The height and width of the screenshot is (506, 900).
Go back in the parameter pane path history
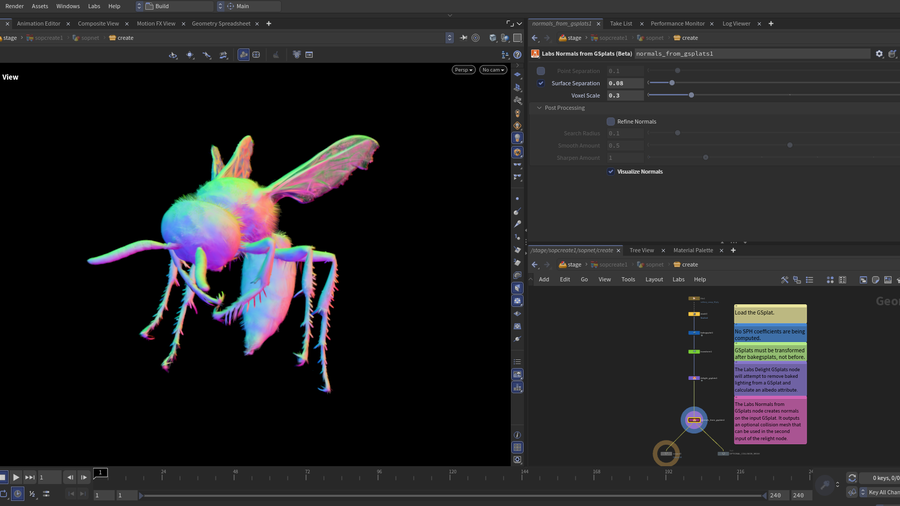(535, 38)
